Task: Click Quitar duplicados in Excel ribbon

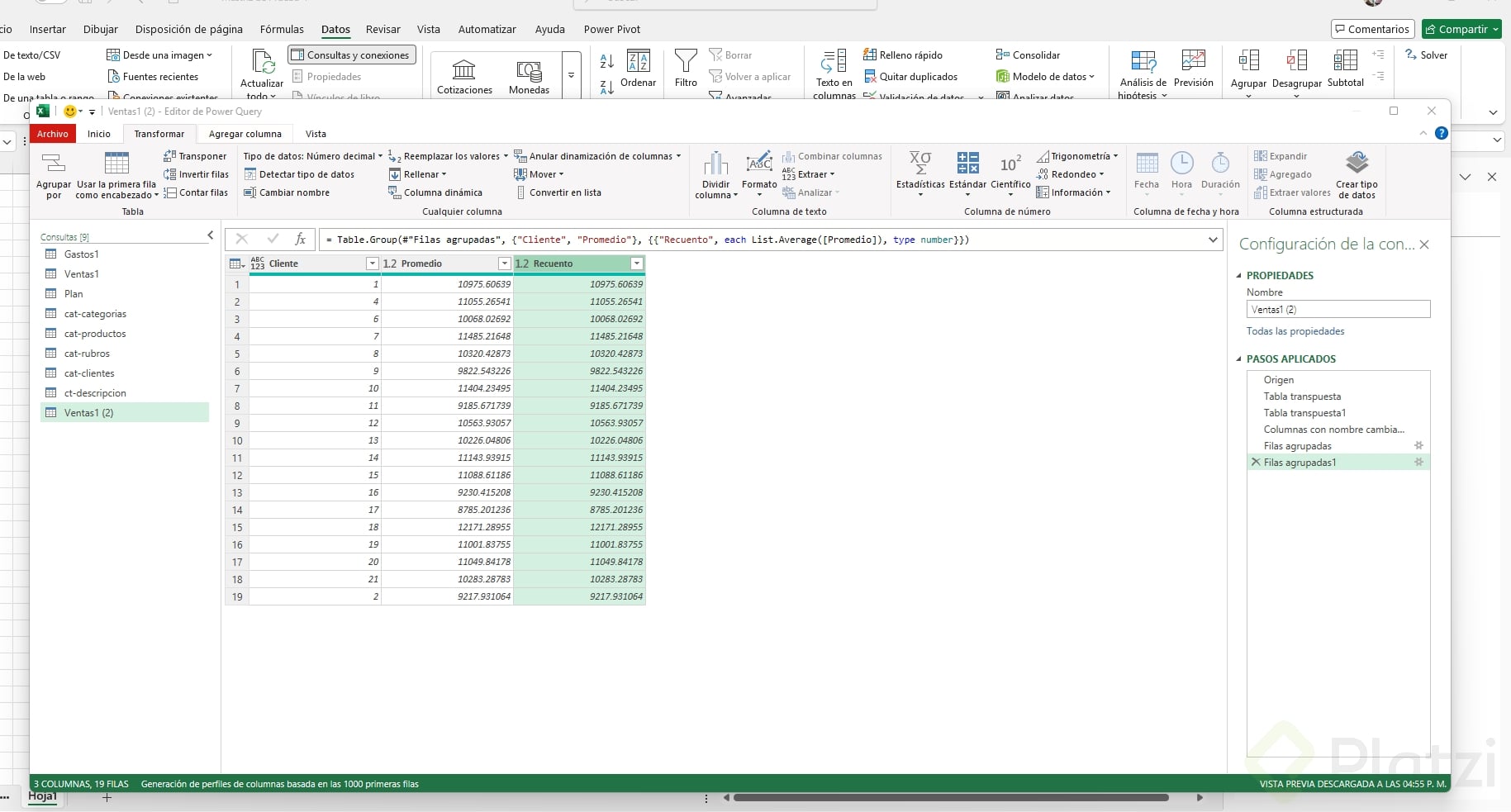Action: (910, 77)
